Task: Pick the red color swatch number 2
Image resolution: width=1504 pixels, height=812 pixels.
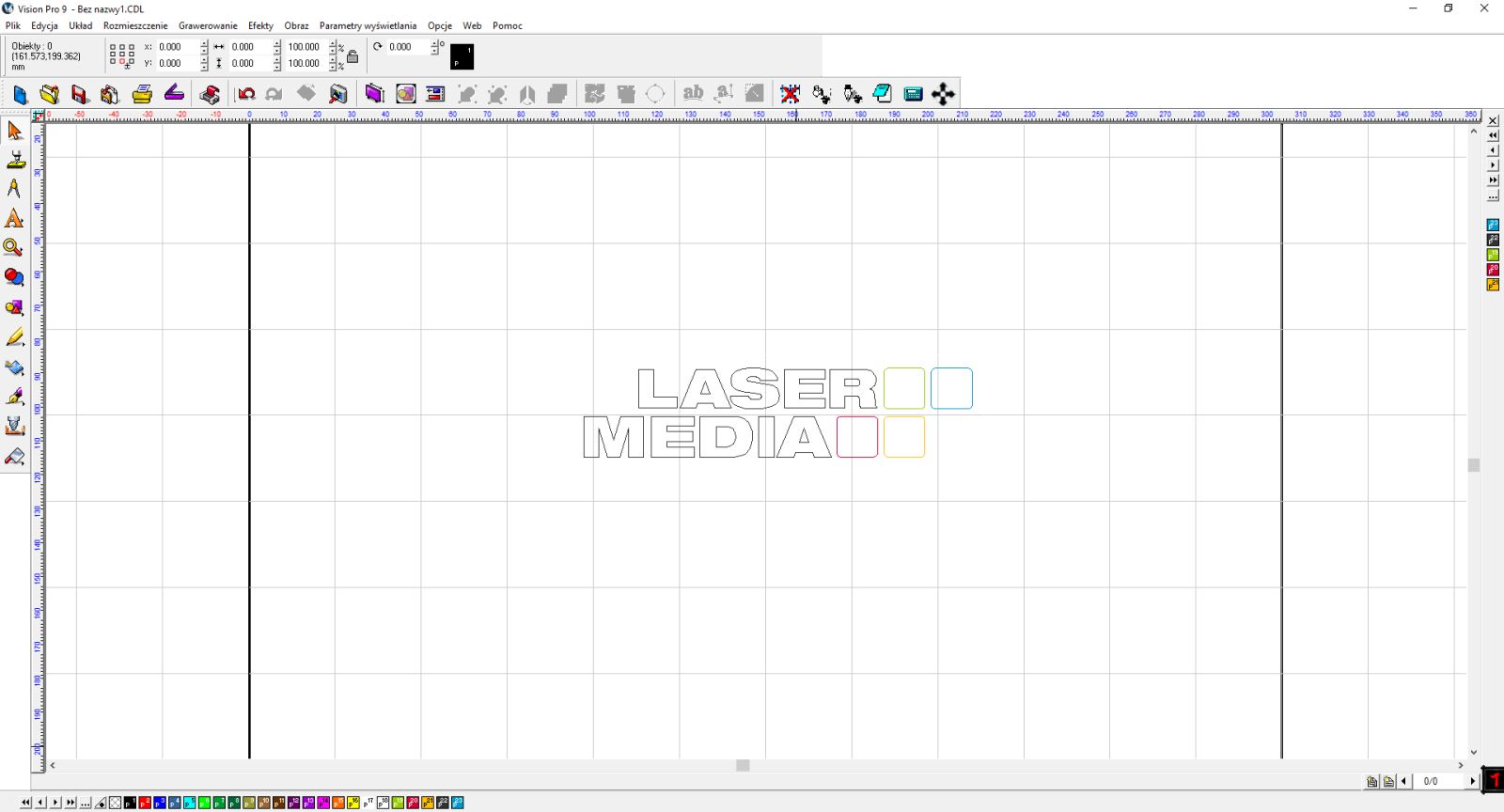Action: pos(145,803)
